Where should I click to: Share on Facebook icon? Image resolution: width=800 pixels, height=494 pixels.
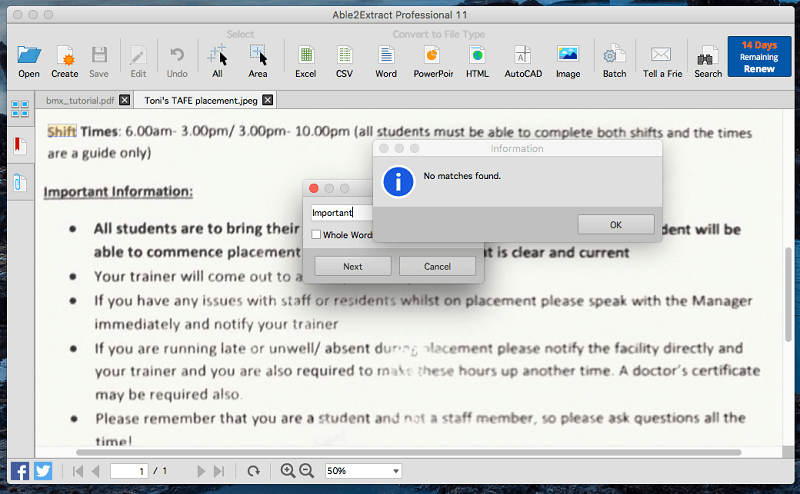tap(20, 471)
